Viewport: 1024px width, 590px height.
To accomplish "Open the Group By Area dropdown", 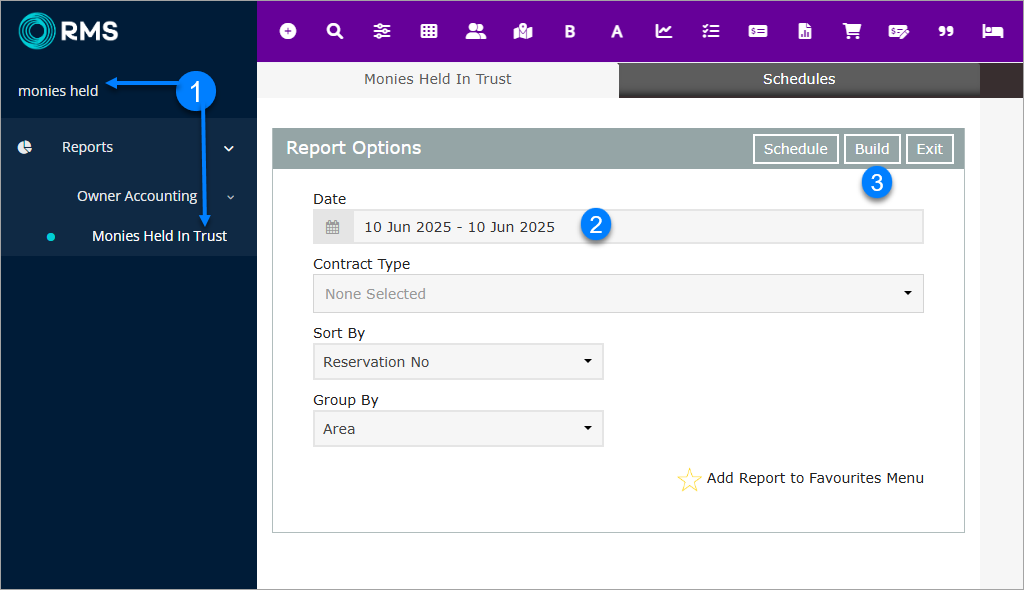I will pyautogui.click(x=458, y=429).
